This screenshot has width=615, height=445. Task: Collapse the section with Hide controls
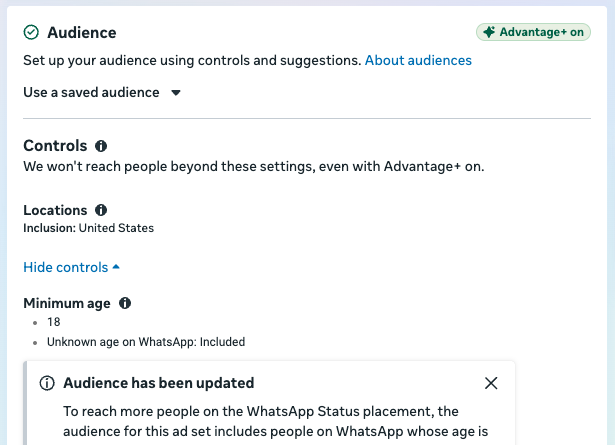[x=71, y=267]
